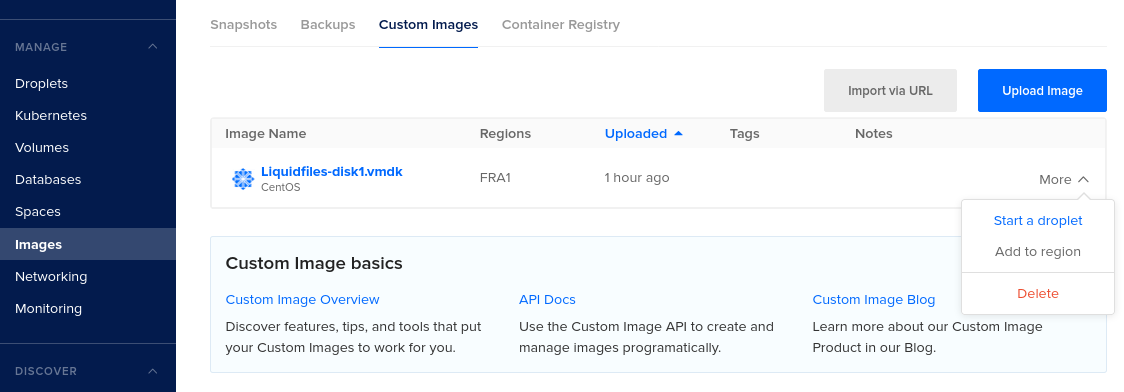The image size is (1124, 392).
Task: Select the Custom Images tab
Action: tap(429, 24)
